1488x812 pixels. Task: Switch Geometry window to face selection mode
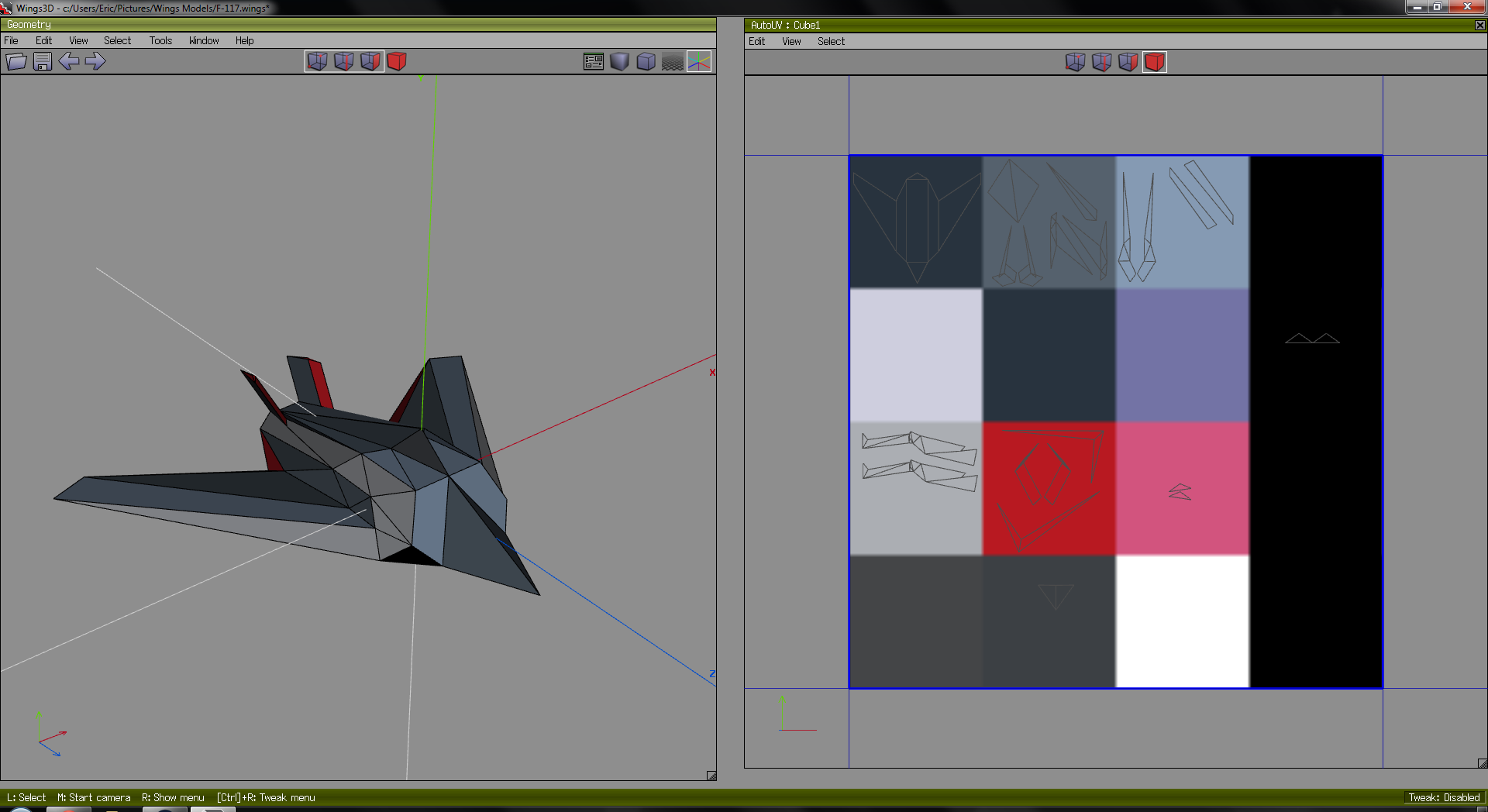370,61
